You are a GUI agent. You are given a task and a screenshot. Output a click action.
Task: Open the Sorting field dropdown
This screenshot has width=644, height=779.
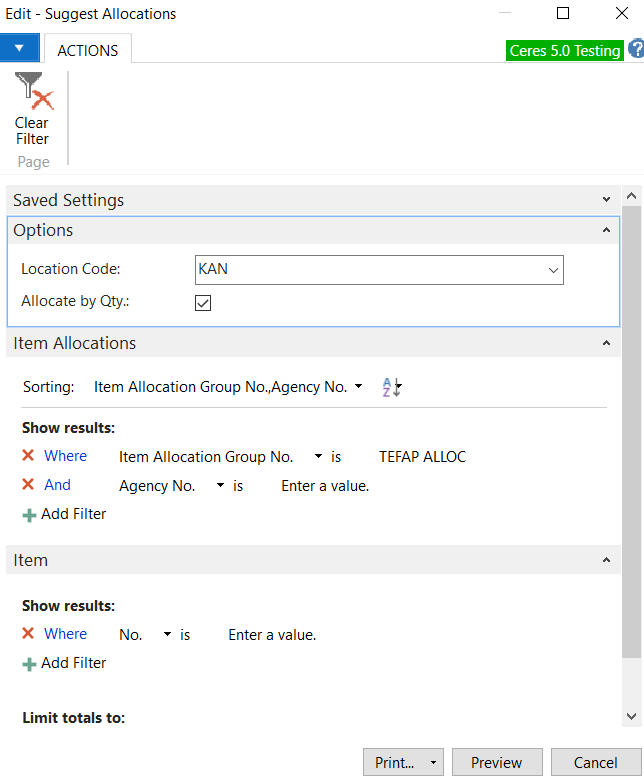pyautogui.click(x=358, y=387)
